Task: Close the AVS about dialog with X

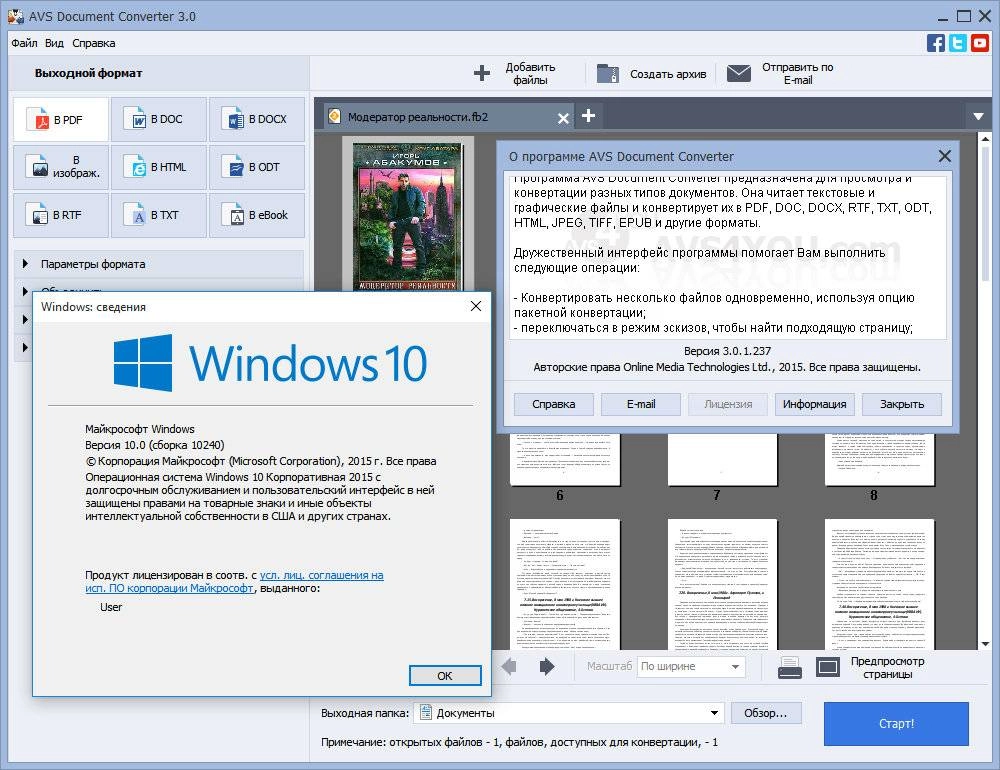Action: [945, 156]
